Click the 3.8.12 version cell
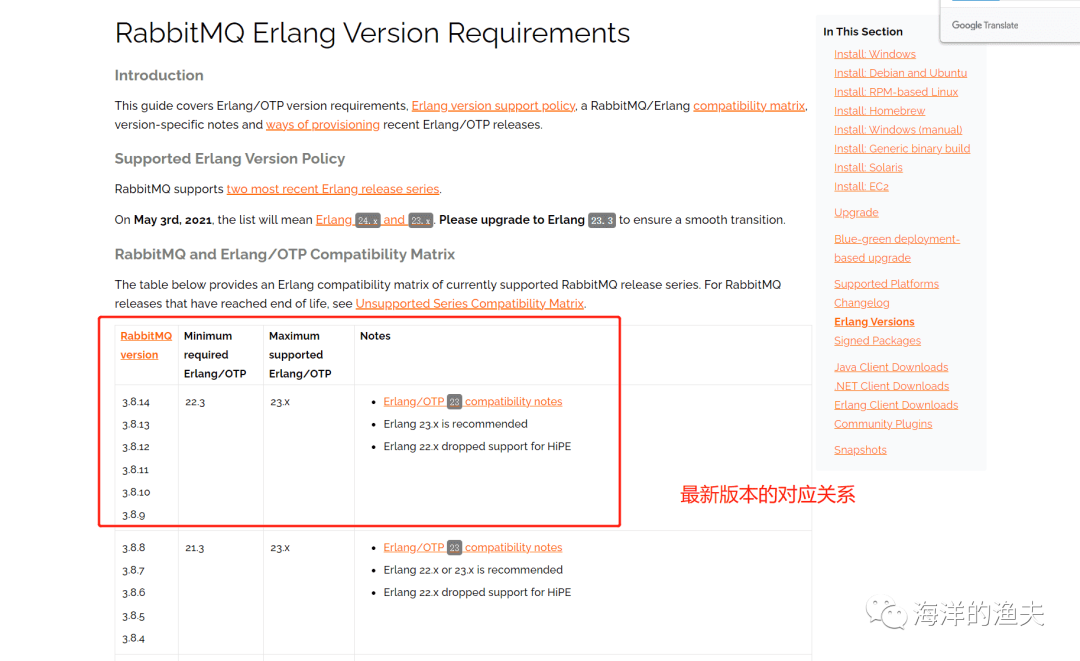The height and width of the screenshot is (661, 1080). click(136, 447)
